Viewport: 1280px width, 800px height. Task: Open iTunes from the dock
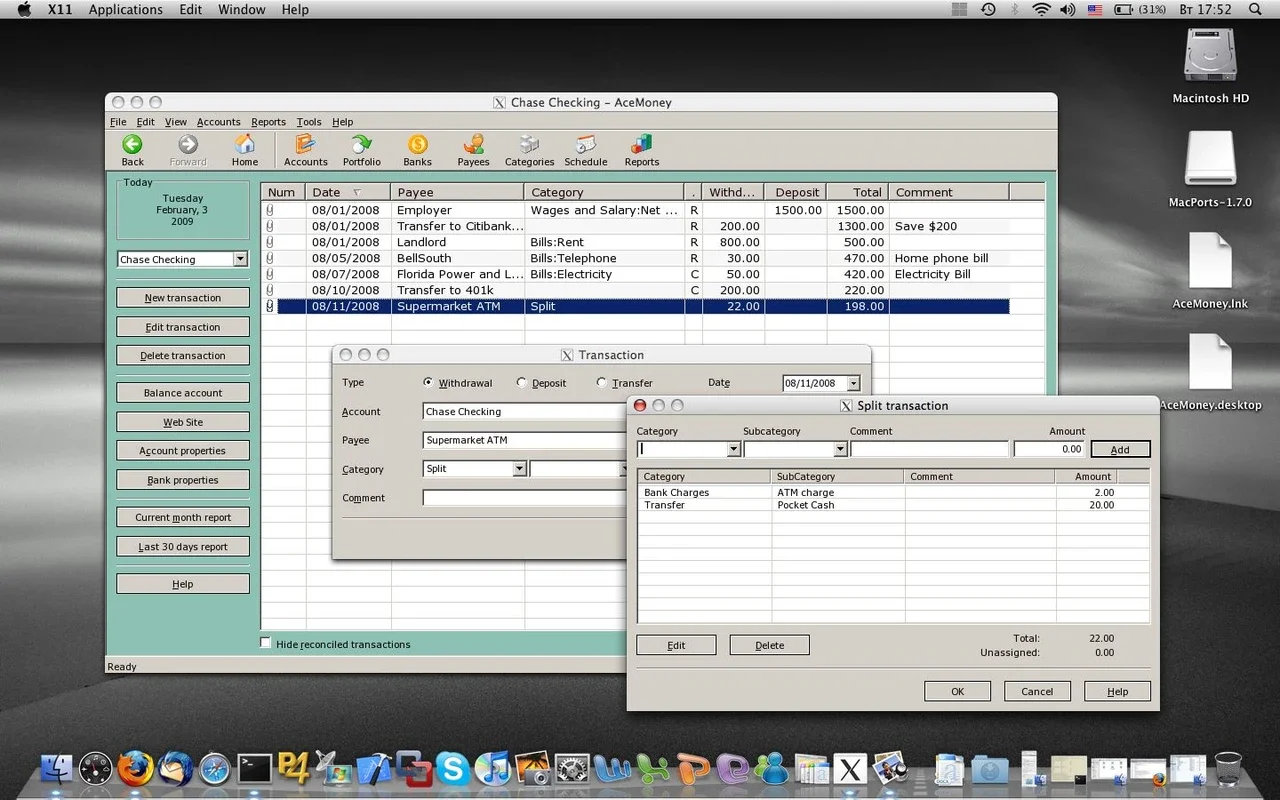(493, 768)
